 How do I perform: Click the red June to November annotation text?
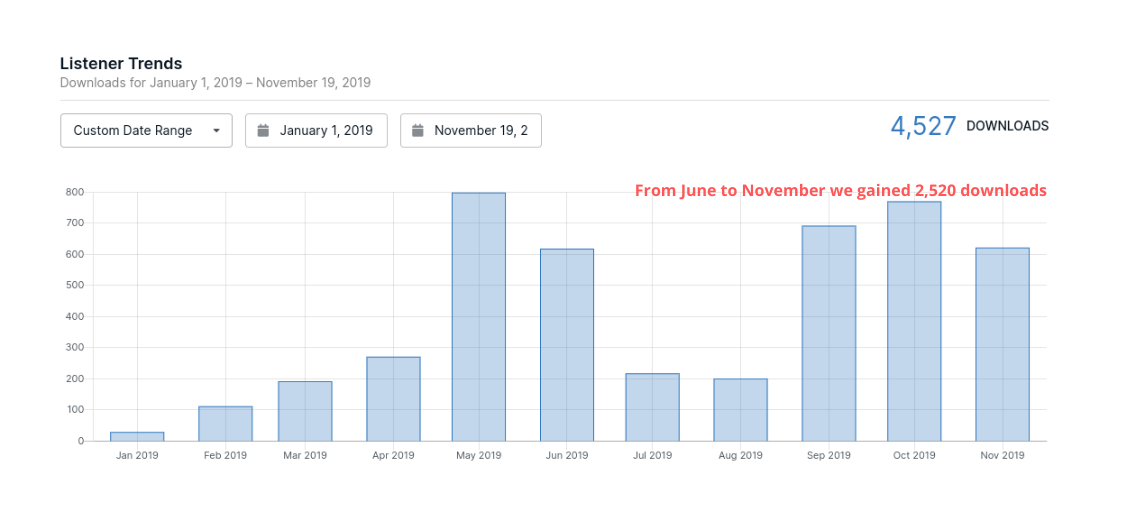click(x=840, y=190)
